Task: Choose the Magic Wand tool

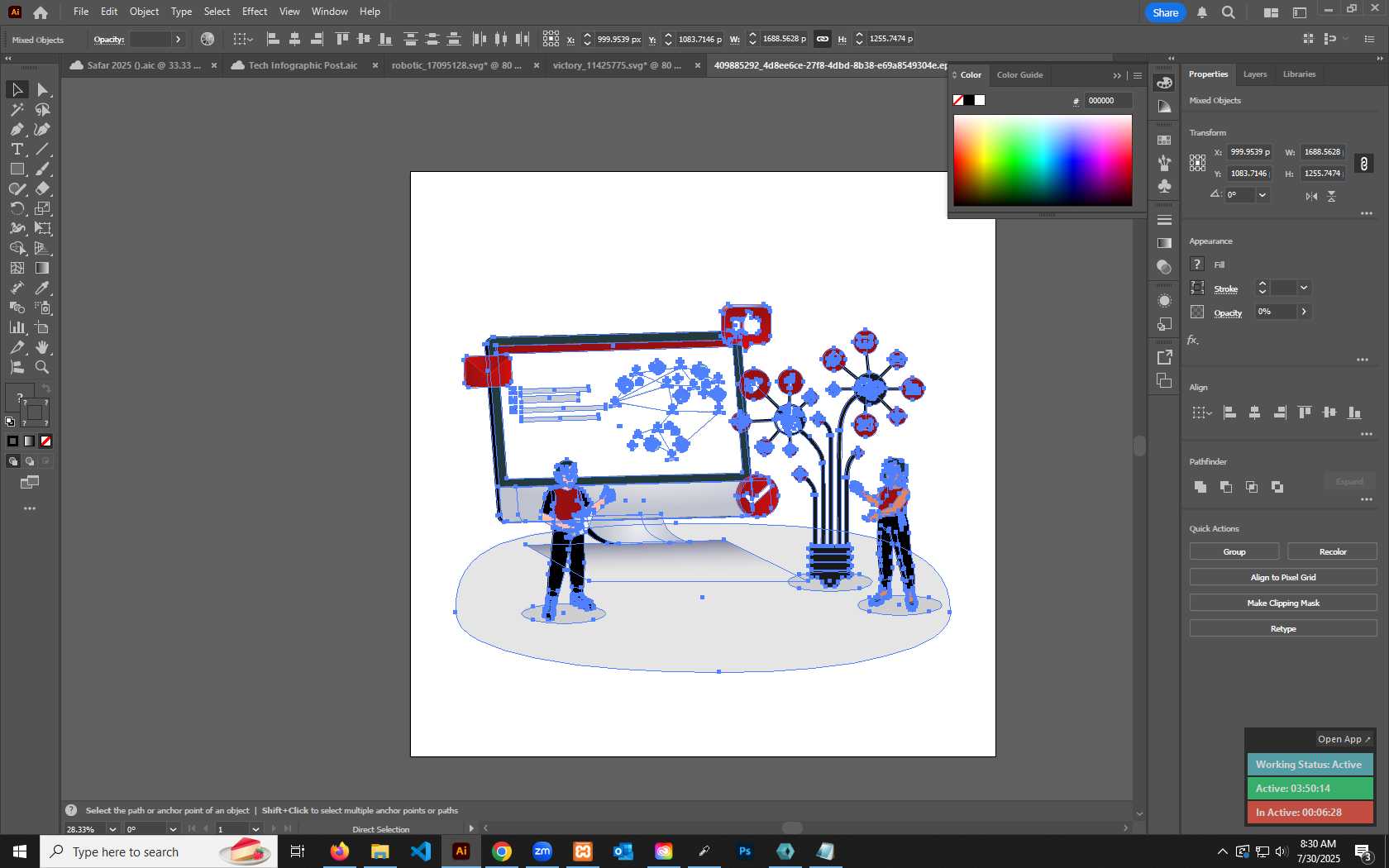Action: point(17,109)
